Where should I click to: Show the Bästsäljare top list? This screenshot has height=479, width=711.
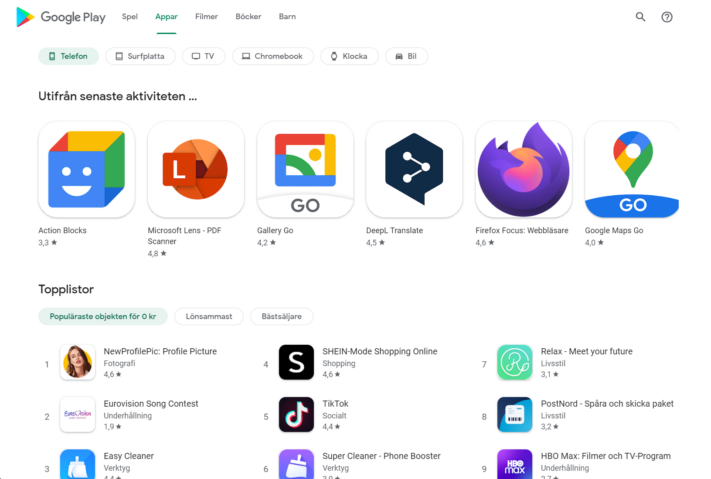click(282, 316)
